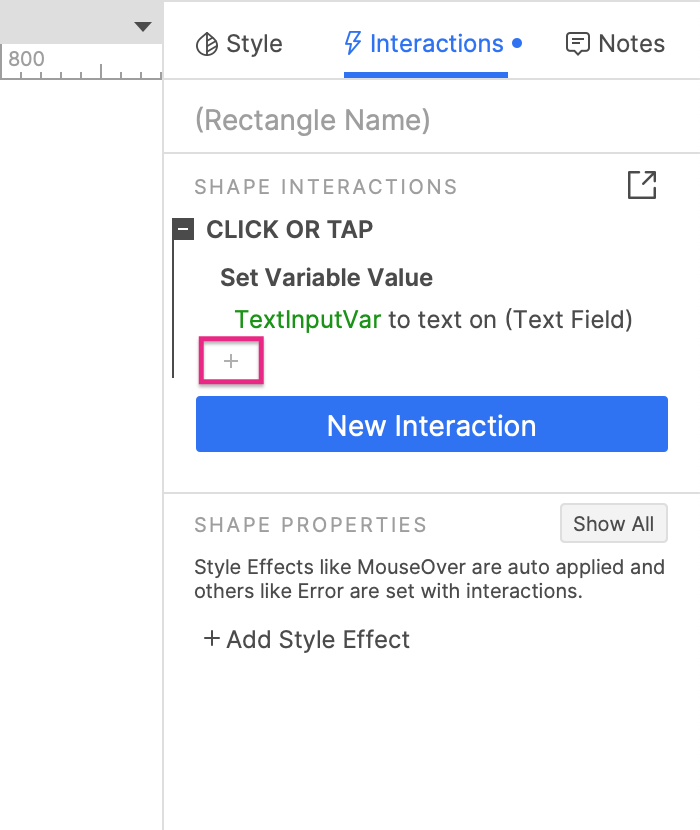The image size is (700, 830).
Task: Open the interaction editor pop-out icon
Action: [641, 185]
